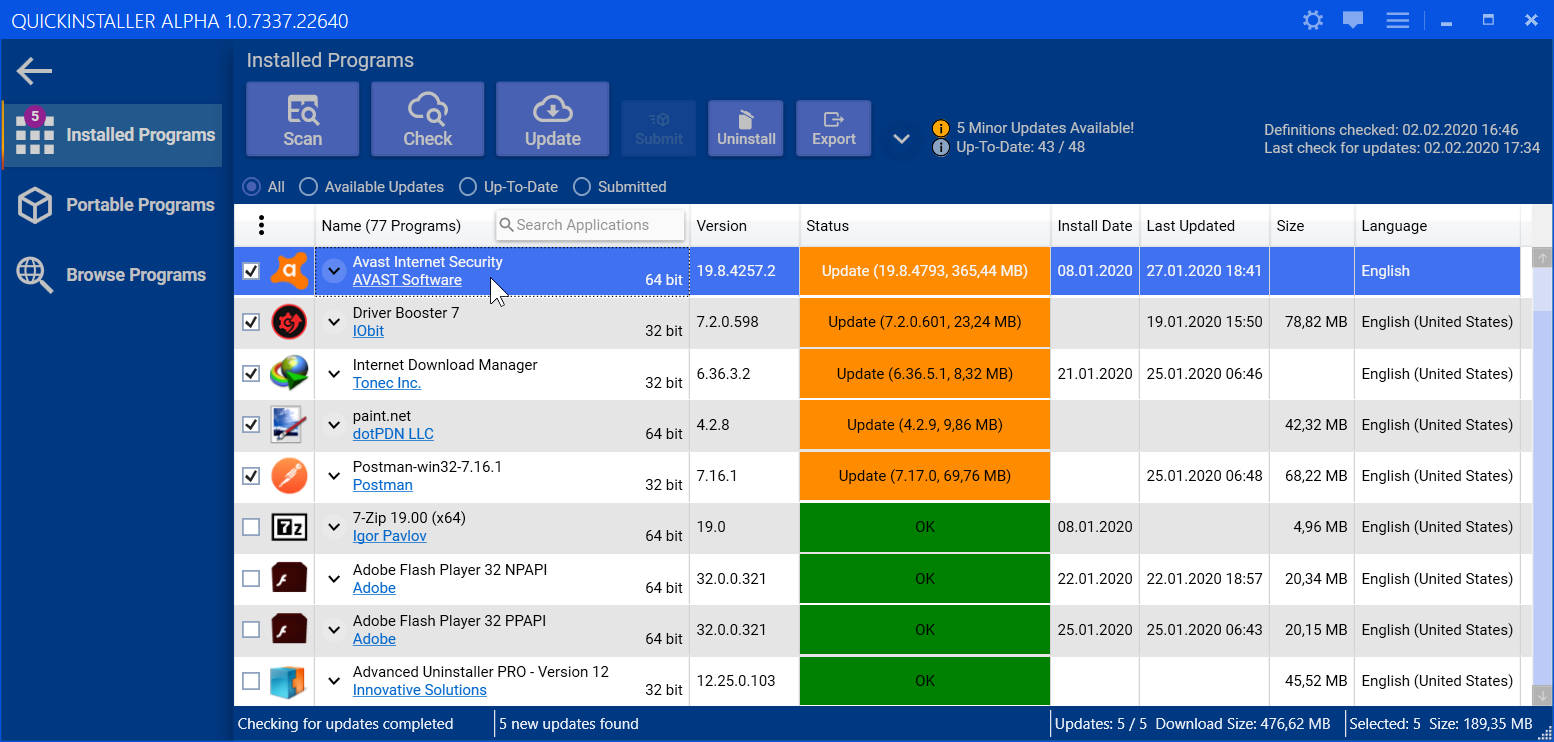The height and width of the screenshot is (742, 1554).
Task: Uncheck Avast Internet Security checkbox
Action: pos(251,271)
